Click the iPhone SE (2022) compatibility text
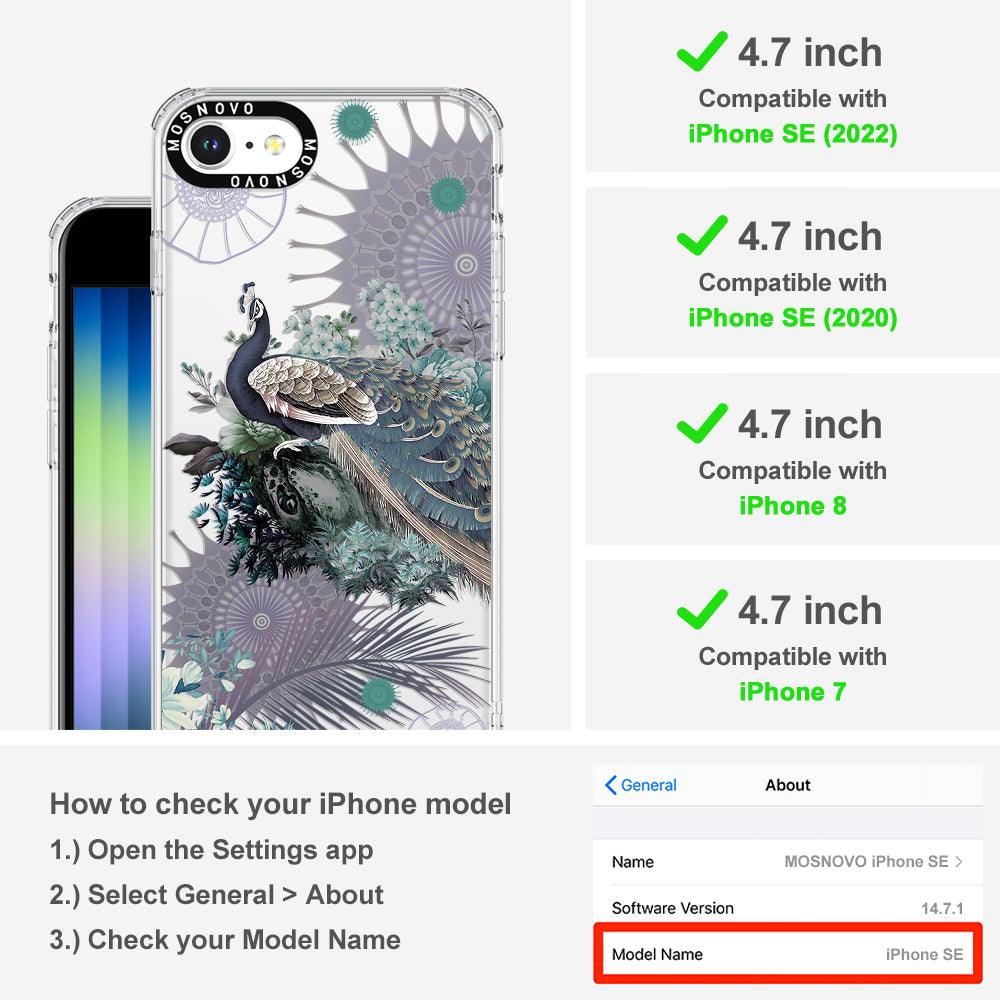 click(793, 134)
